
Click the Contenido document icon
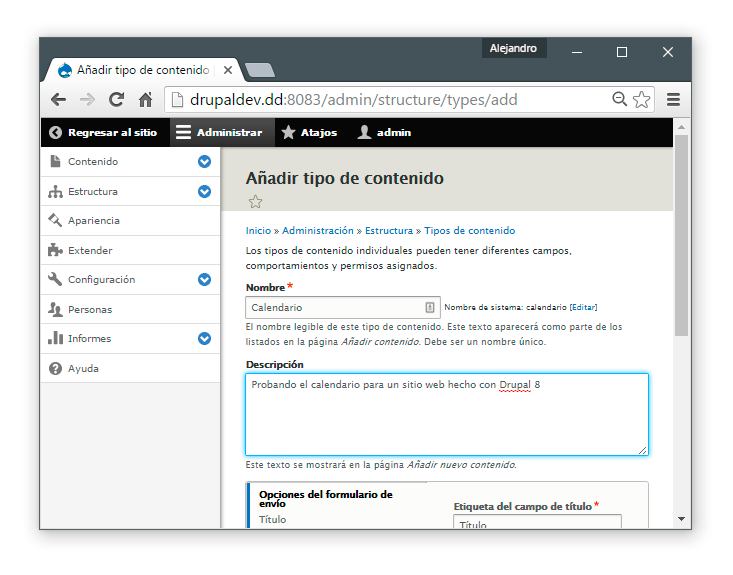tap(55, 161)
